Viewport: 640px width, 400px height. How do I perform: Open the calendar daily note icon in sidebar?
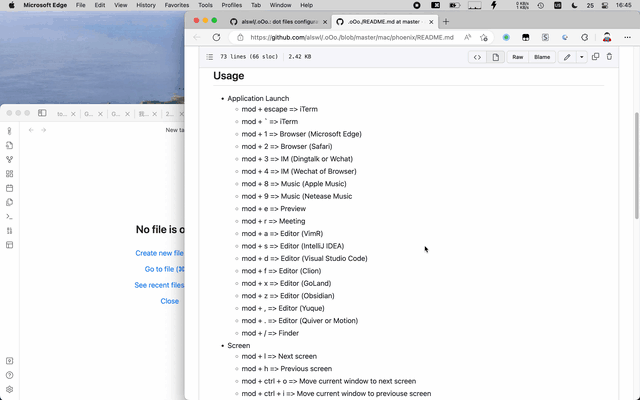point(10,188)
